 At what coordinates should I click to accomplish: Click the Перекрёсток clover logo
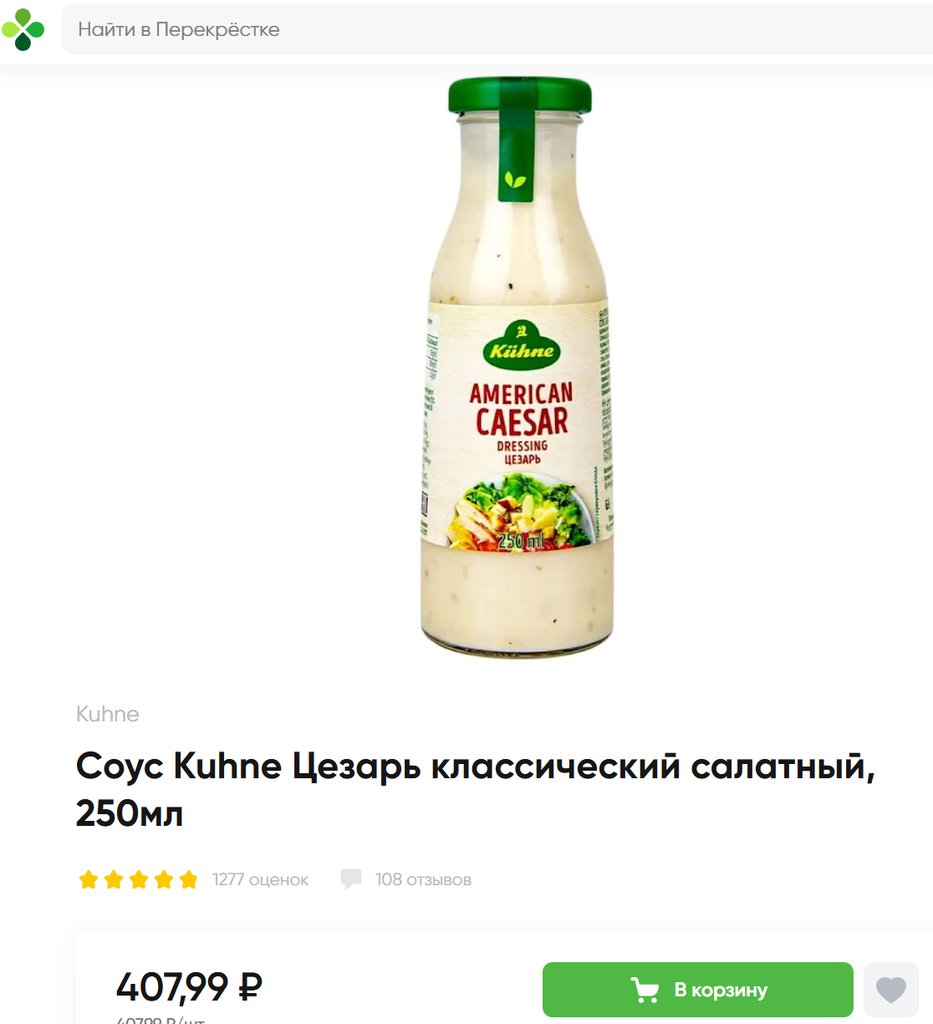pos(23,29)
